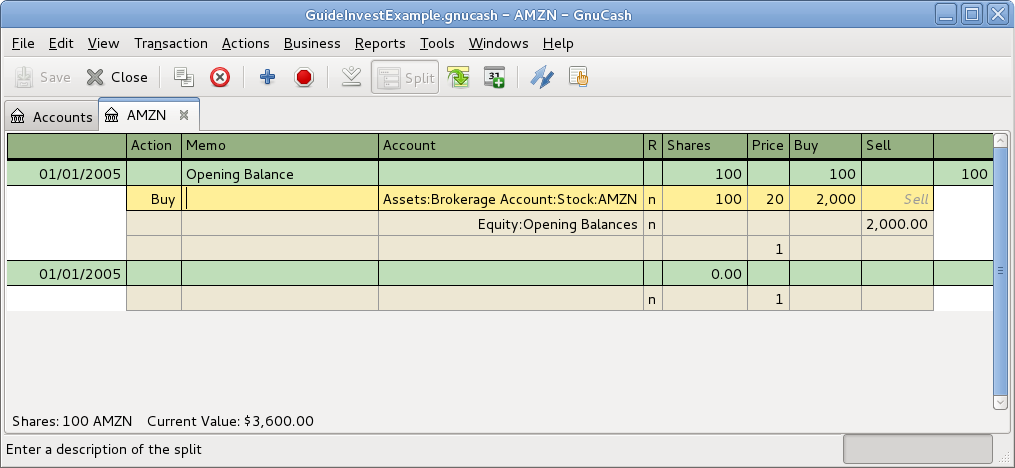Click the red Cancel transaction icon
The height and width of the screenshot is (468, 1015).
pos(304,77)
